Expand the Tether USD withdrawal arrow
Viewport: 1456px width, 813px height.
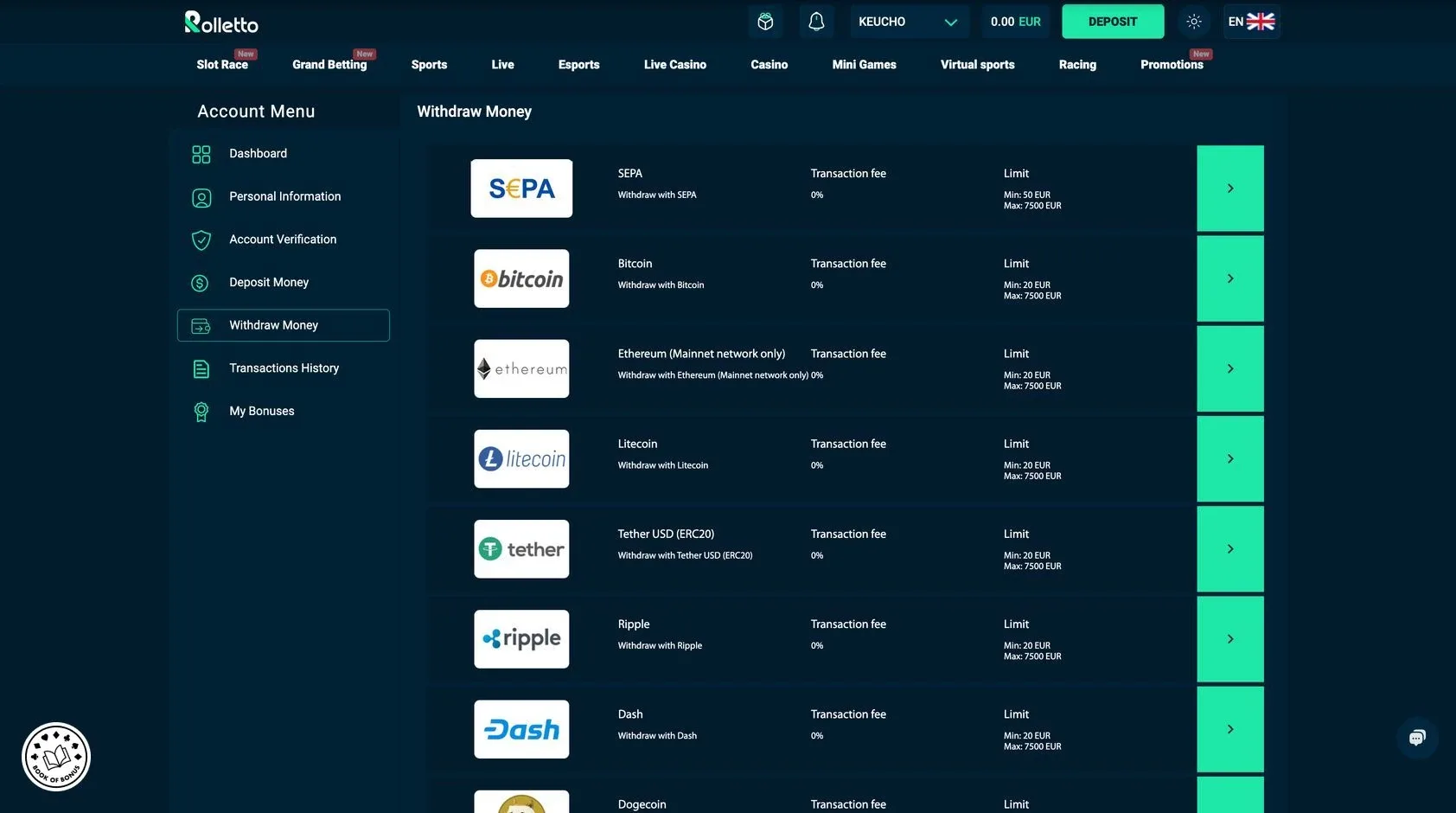coord(1230,549)
